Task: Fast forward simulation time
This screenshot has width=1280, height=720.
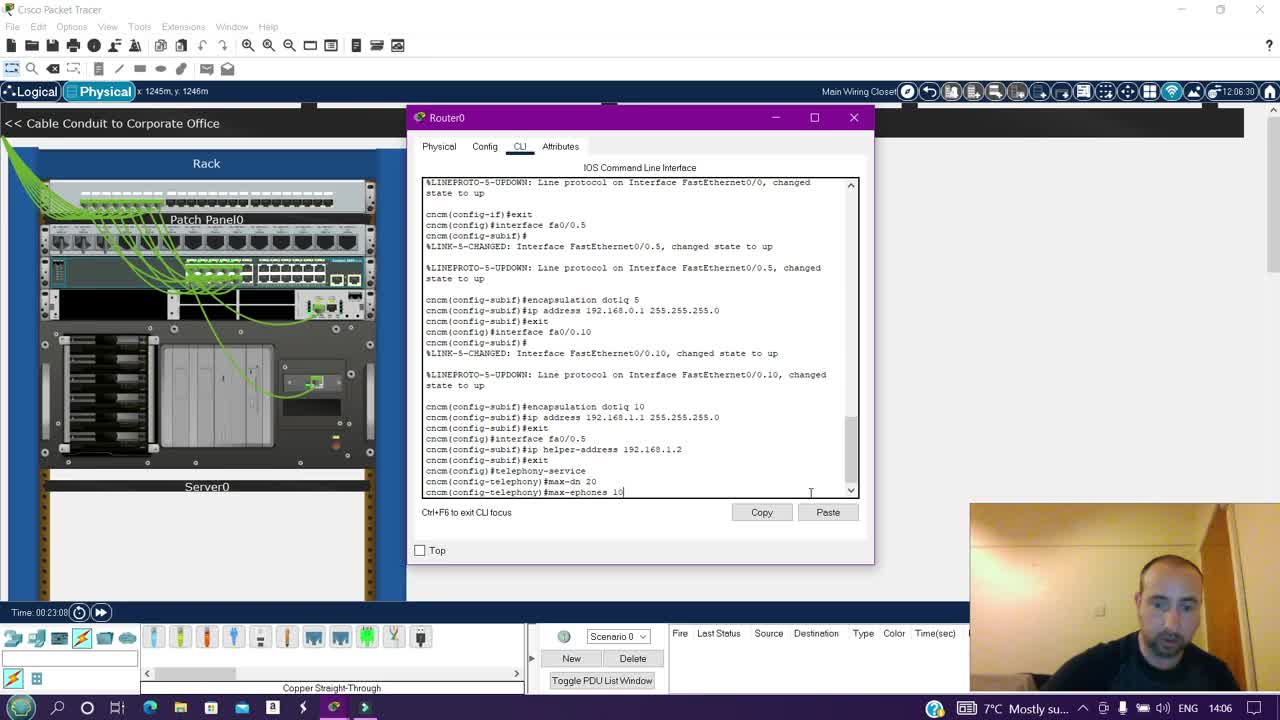Action: [101, 612]
